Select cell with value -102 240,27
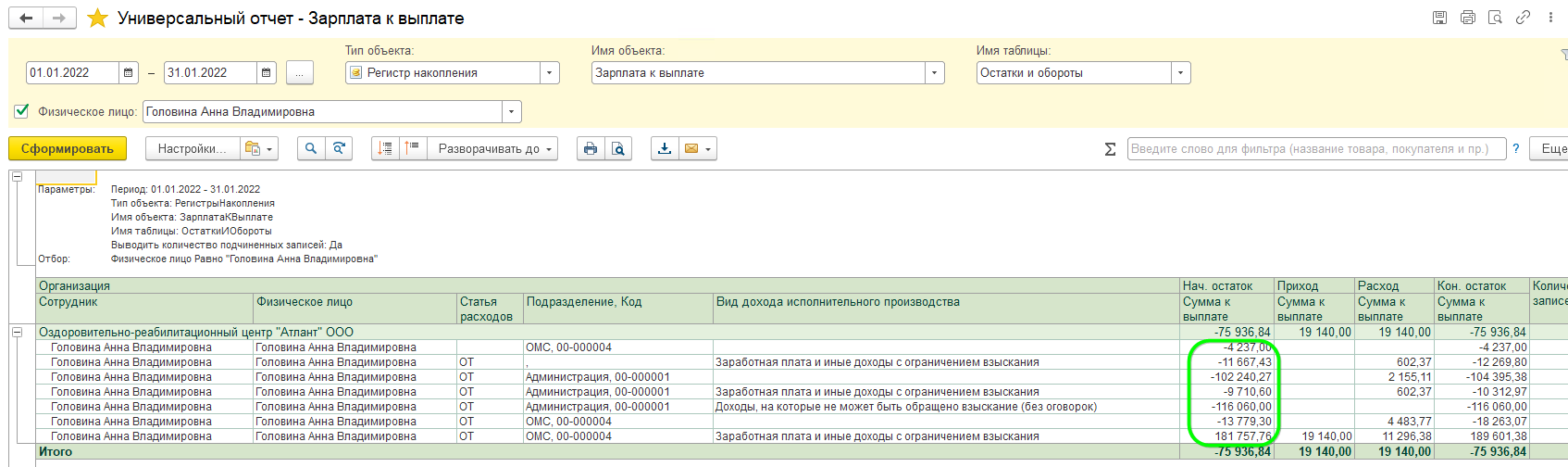Screen dimensions: 1568x467 coord(1227,377)
